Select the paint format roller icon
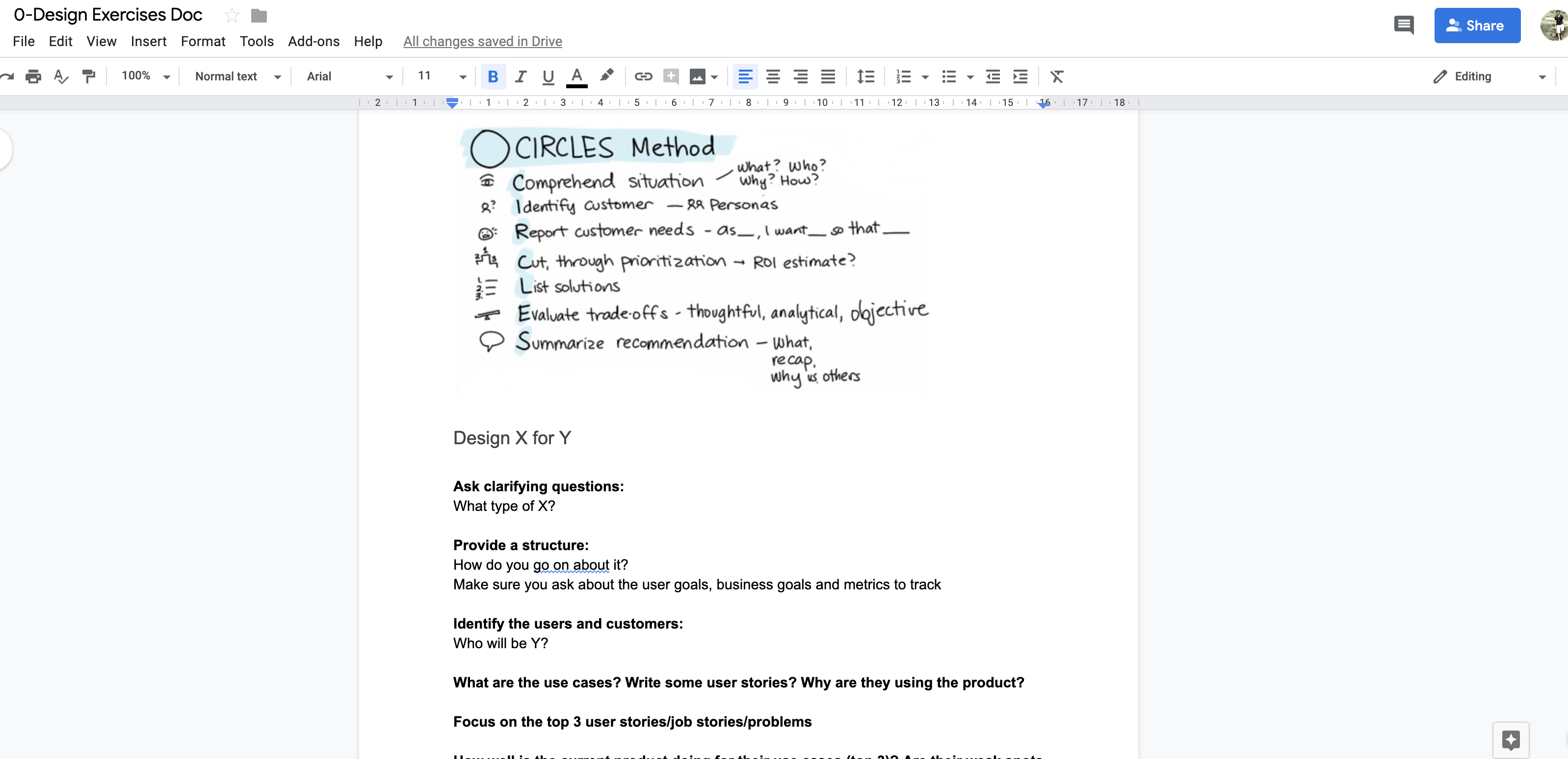Screen dimensions: 1568x759 (x=89, y=76)
